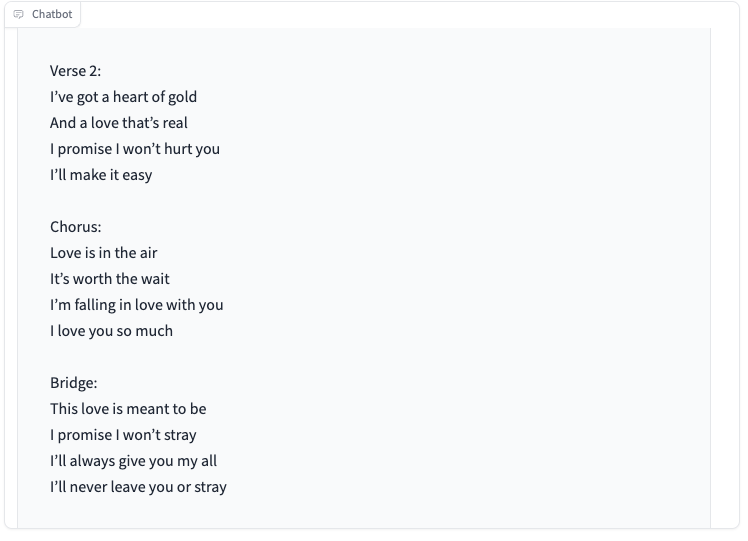The image size is (748, 541).
Task: Click the line 'I promise I won't stray'
Action: pos(124,435)
